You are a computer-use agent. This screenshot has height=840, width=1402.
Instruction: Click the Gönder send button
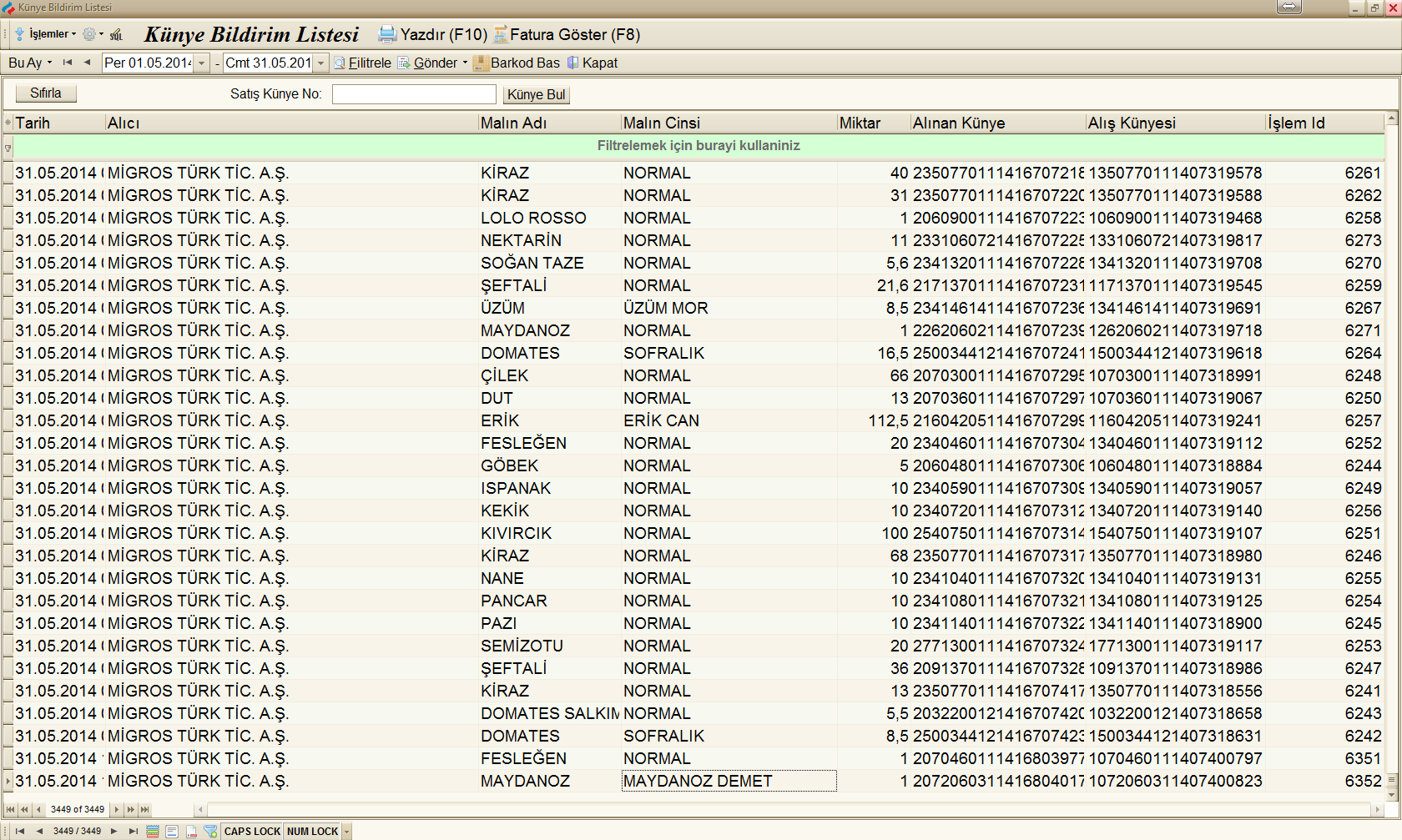click(428, 63)
